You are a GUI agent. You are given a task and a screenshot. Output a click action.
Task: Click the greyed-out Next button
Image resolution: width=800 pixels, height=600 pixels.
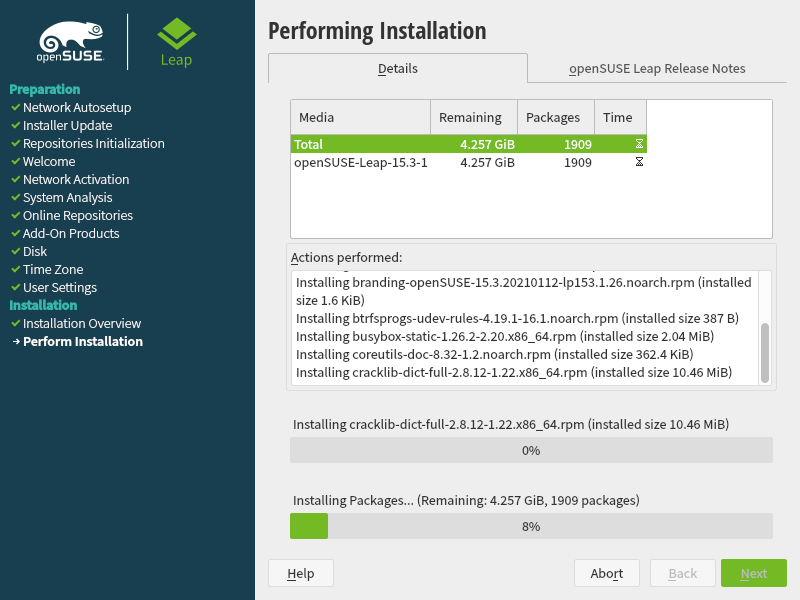[753, 573]
